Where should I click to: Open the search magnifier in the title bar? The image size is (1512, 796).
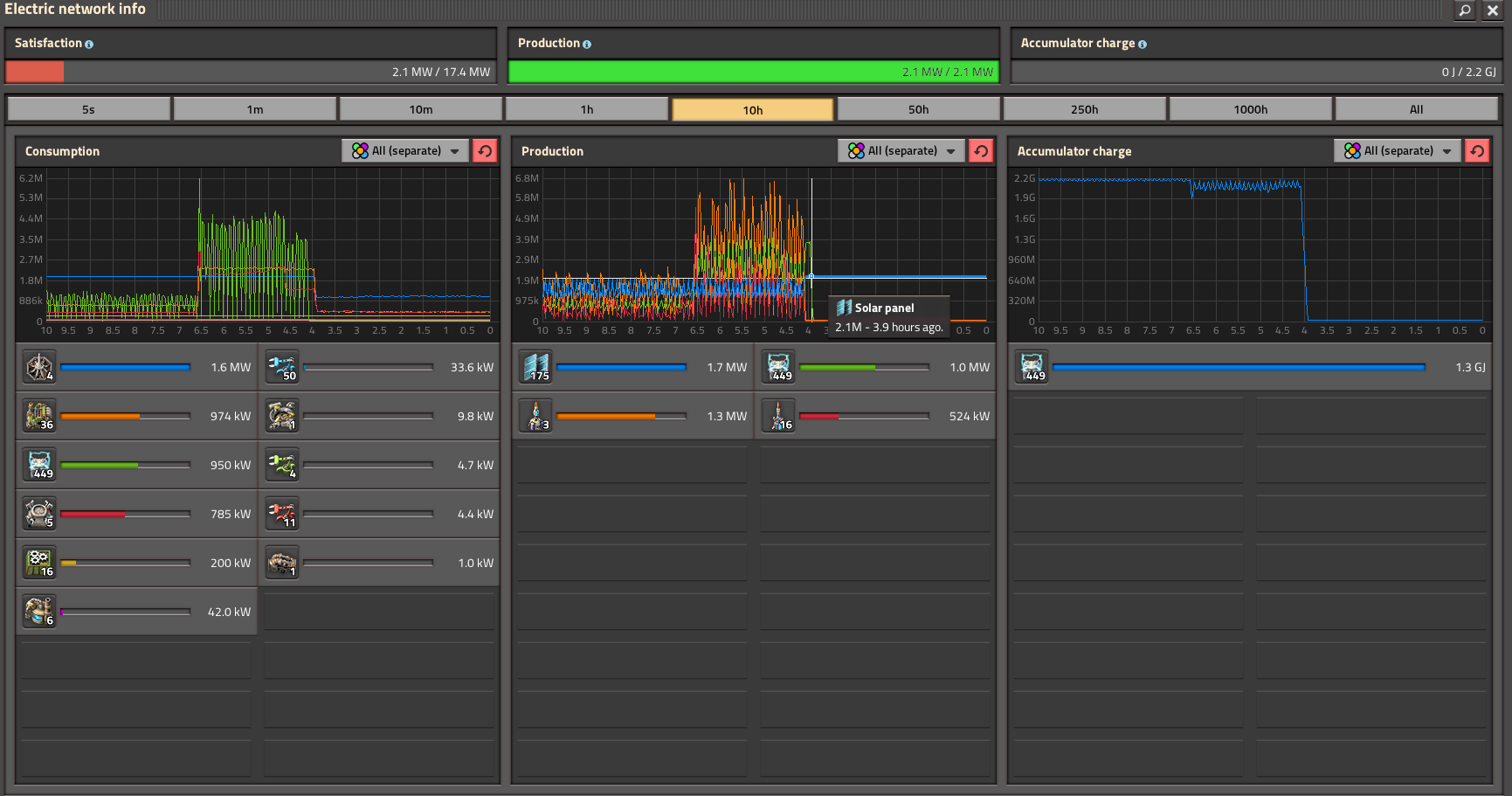tap(1465, 10)
